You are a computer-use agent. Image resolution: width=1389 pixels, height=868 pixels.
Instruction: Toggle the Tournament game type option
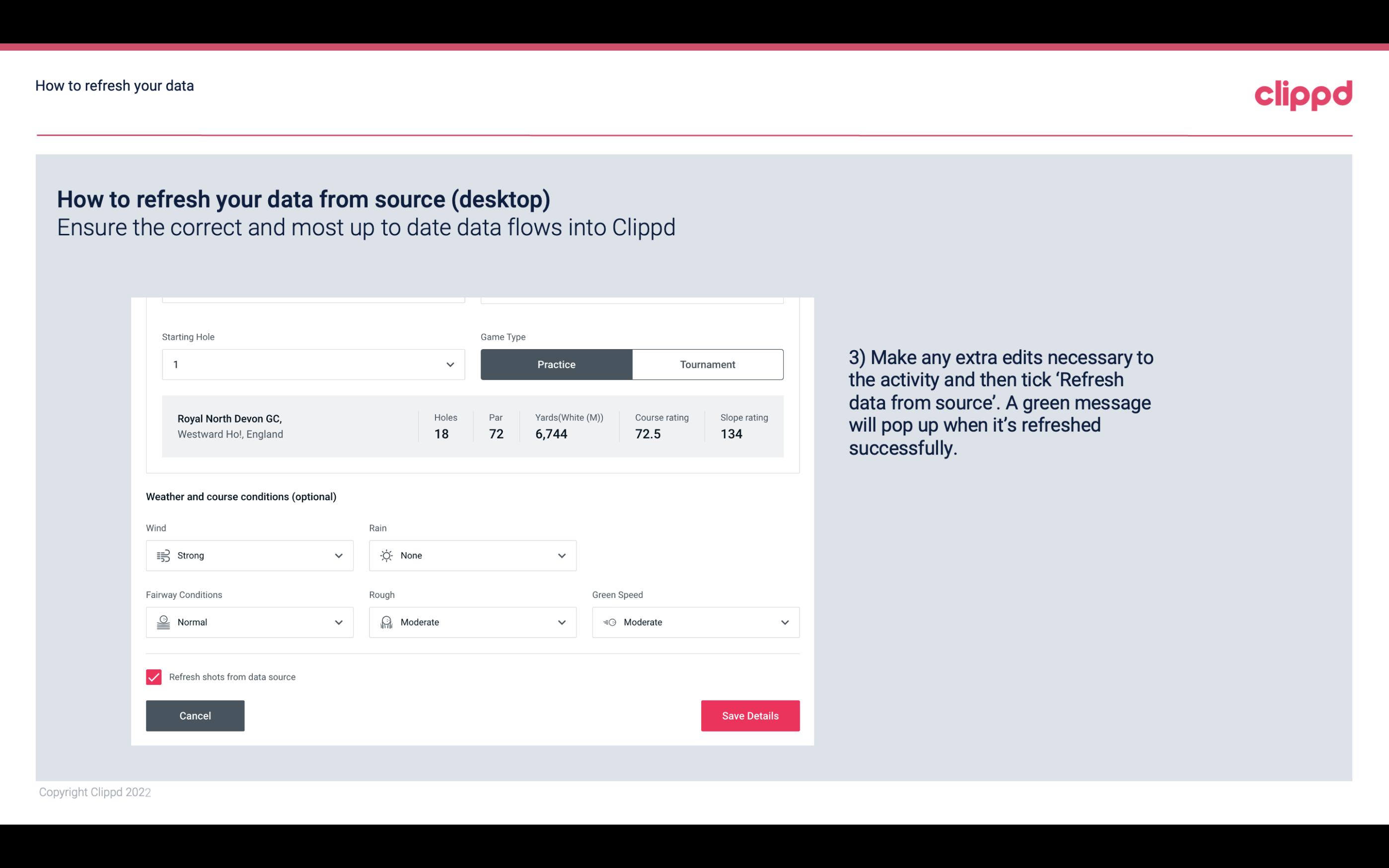[707, 364]
